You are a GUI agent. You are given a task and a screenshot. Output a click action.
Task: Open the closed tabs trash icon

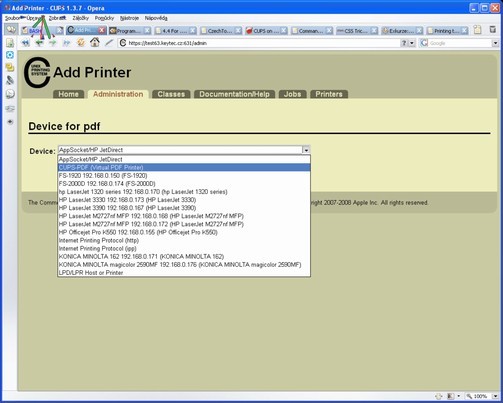(493, 30)
